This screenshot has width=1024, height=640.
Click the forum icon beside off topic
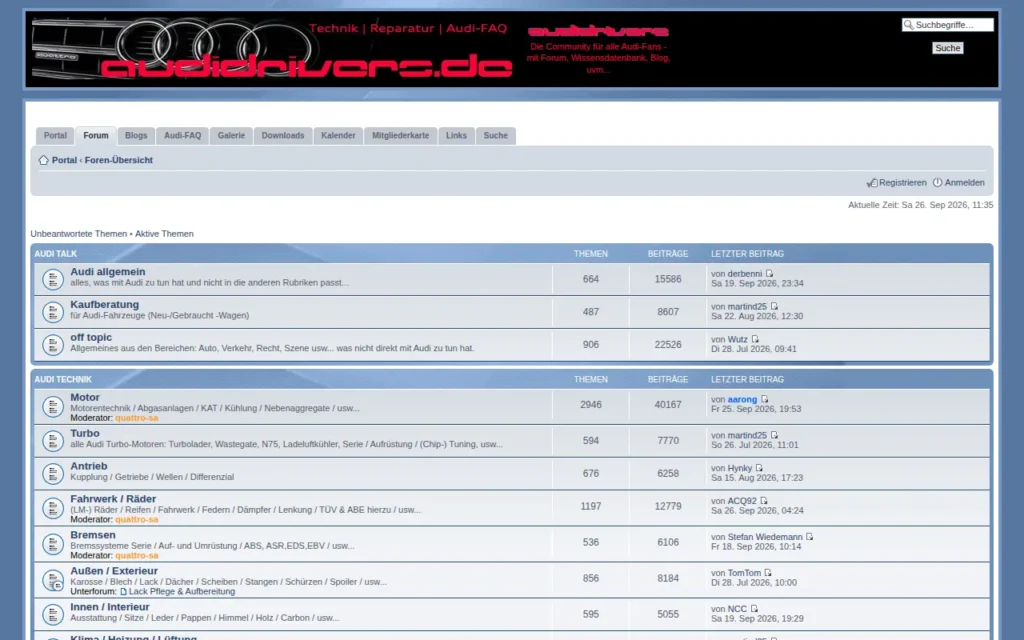point(53,345)
